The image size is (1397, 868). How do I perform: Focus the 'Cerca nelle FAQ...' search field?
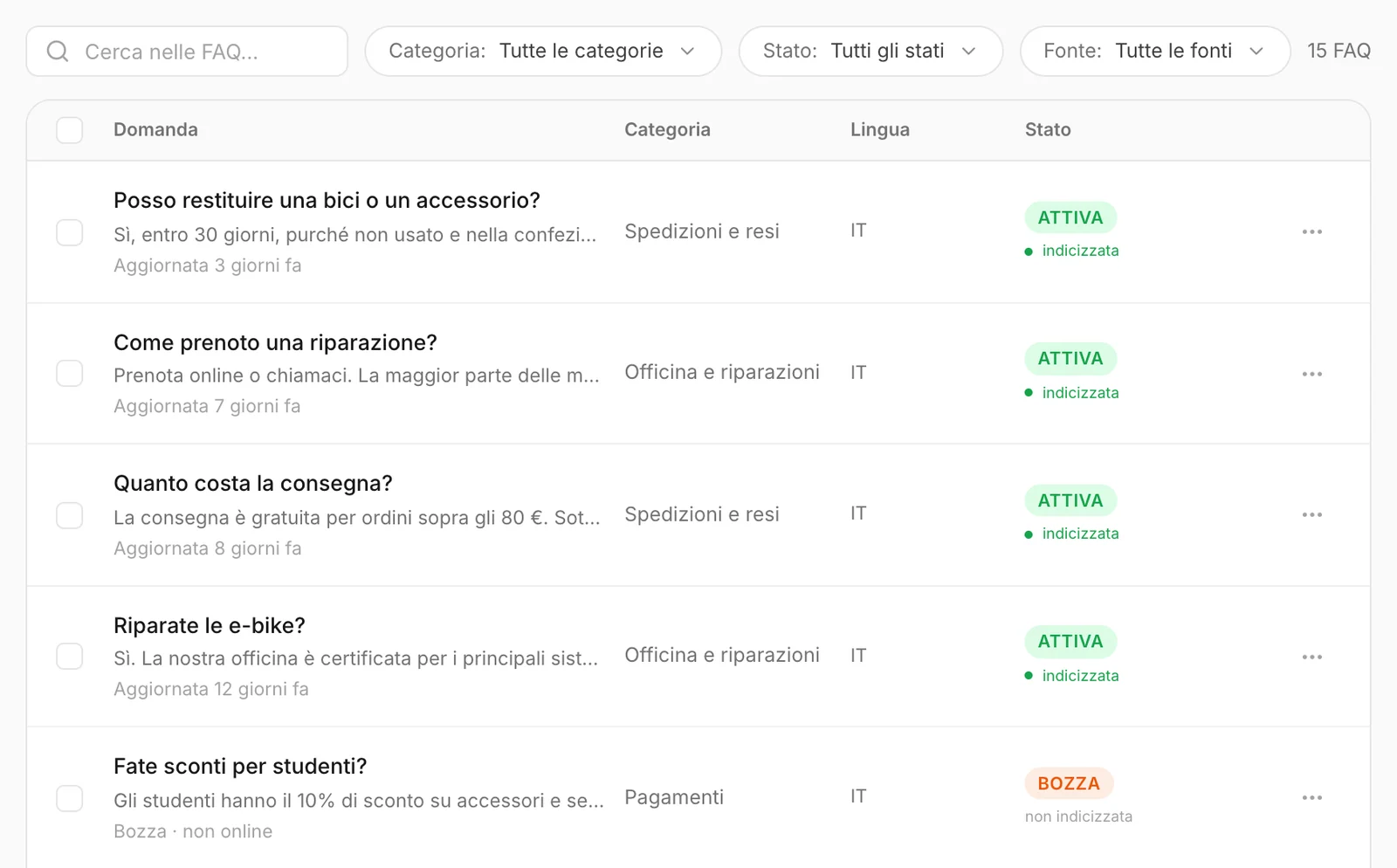tap(187, 52)
